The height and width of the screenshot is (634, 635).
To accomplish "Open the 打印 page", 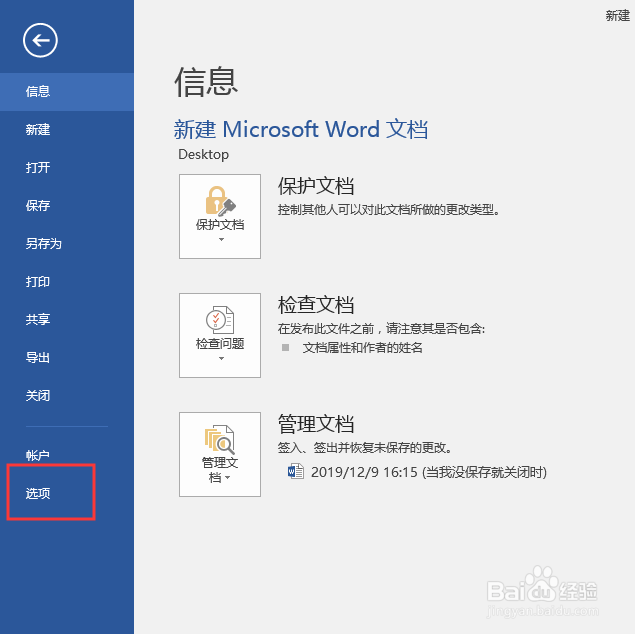I will pos(67,282).
